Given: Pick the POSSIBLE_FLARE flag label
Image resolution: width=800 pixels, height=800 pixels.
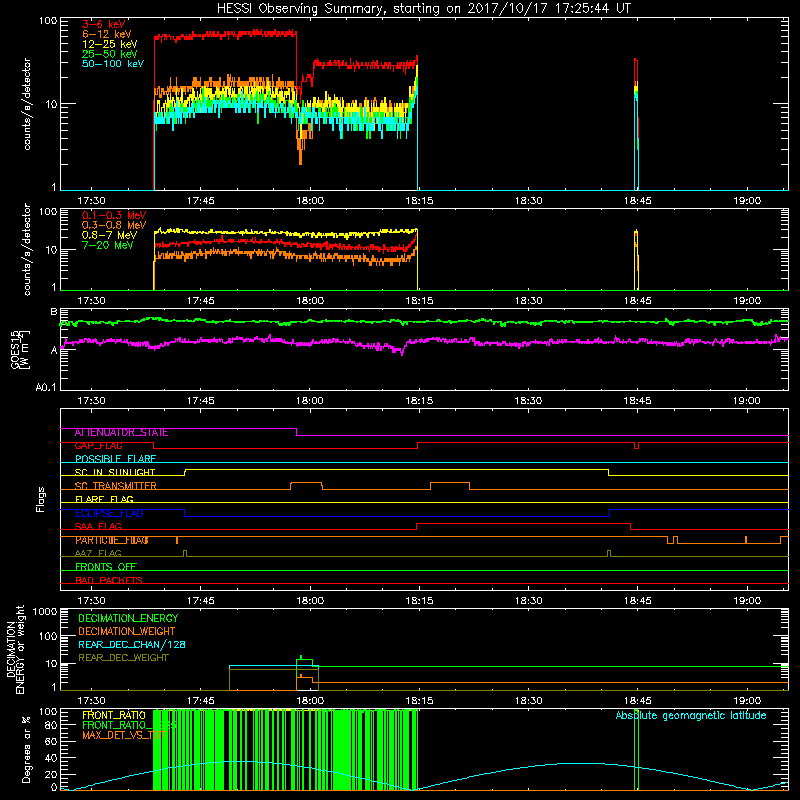Looking at the screenshot, I should coord(115,459).
